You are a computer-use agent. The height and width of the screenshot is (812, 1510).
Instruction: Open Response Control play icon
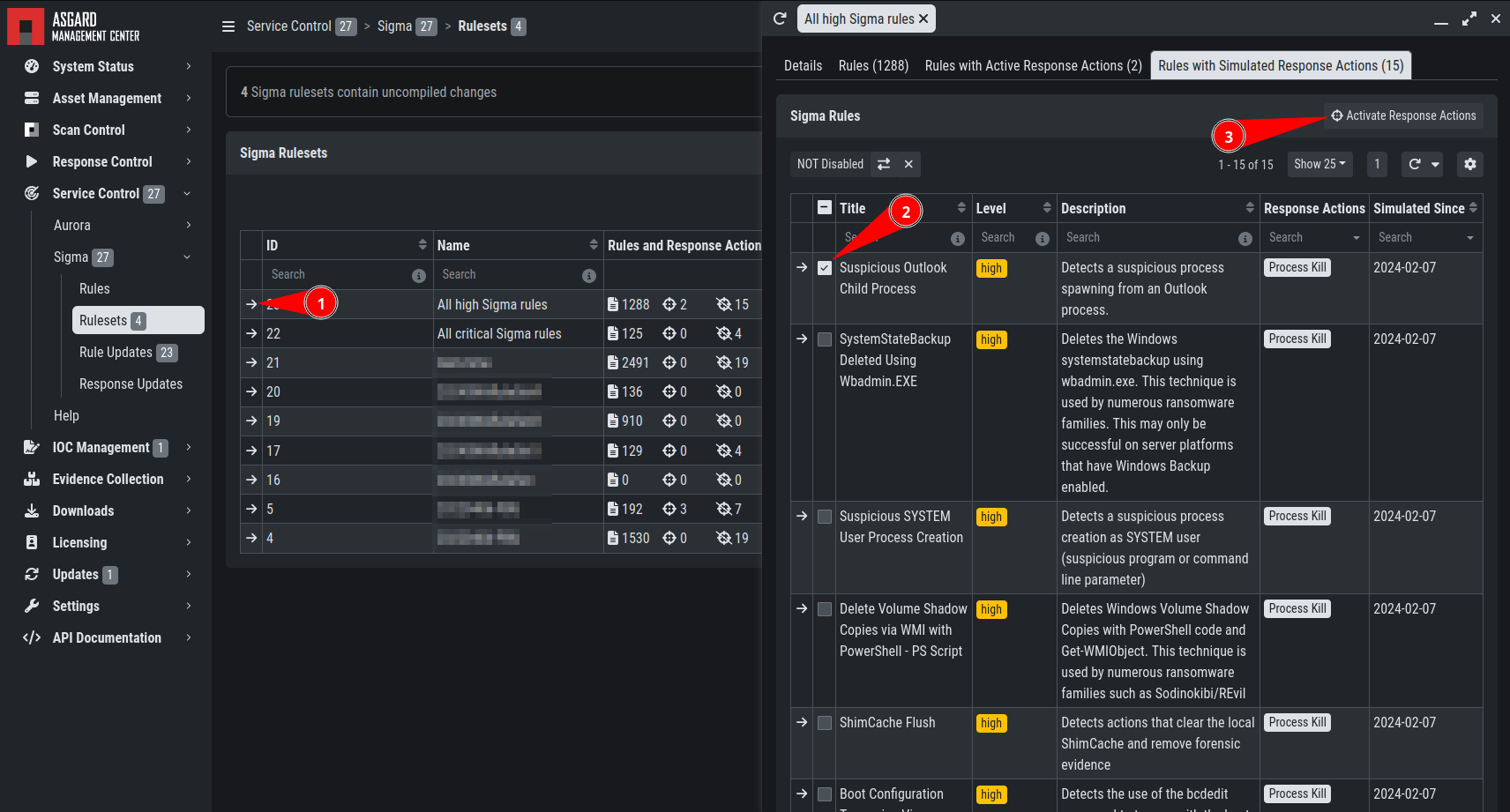click(x=32, y=161)
